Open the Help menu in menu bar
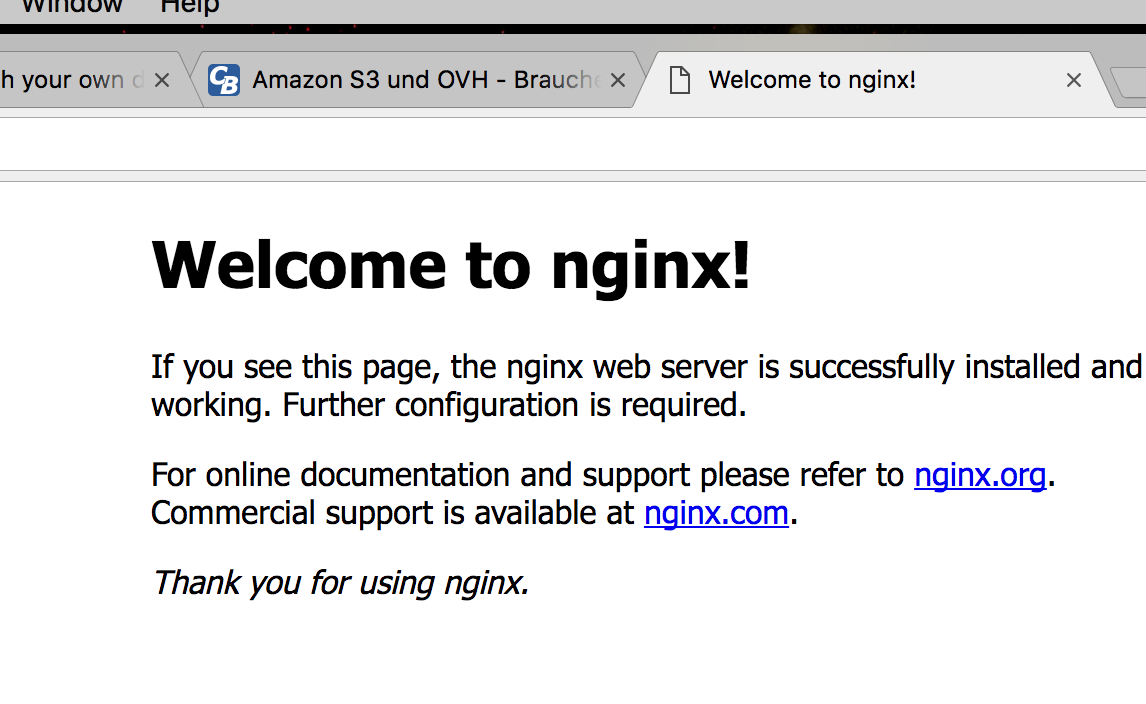The image size is (1146, 704). click(x=190, y=7)
